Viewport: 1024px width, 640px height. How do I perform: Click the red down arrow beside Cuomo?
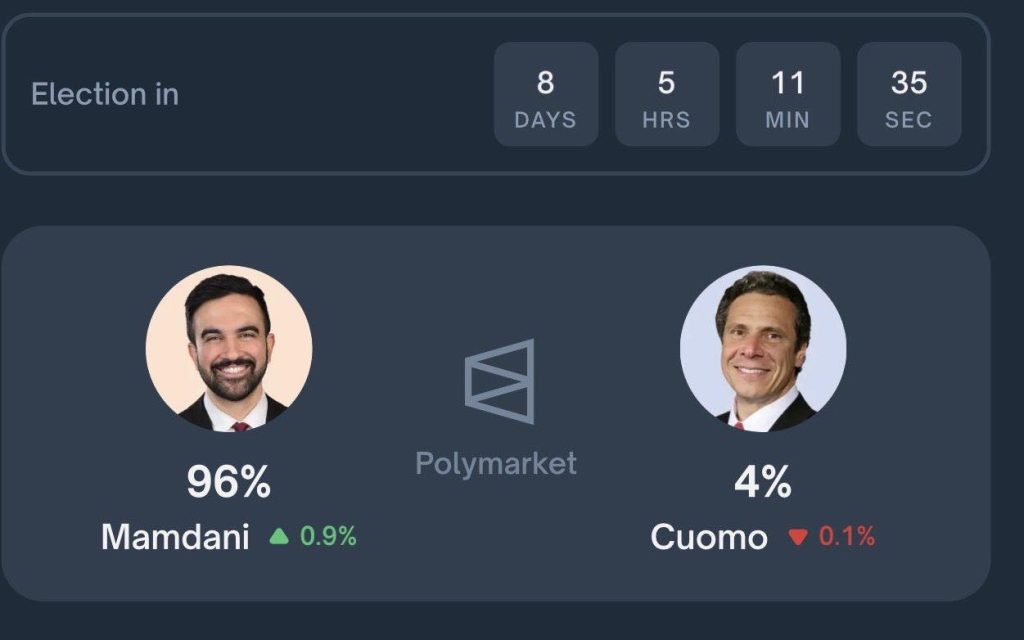797,537
